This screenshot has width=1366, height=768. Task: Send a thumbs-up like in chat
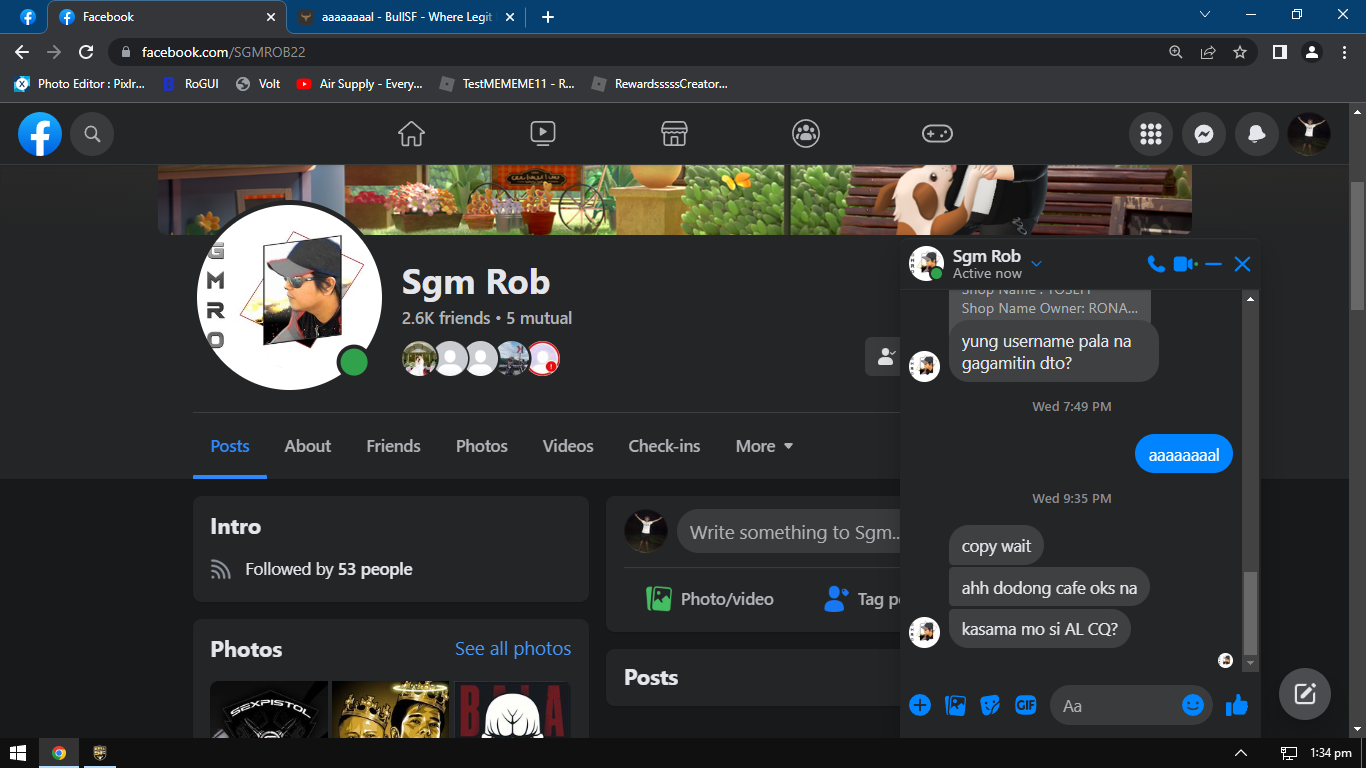1237,705
